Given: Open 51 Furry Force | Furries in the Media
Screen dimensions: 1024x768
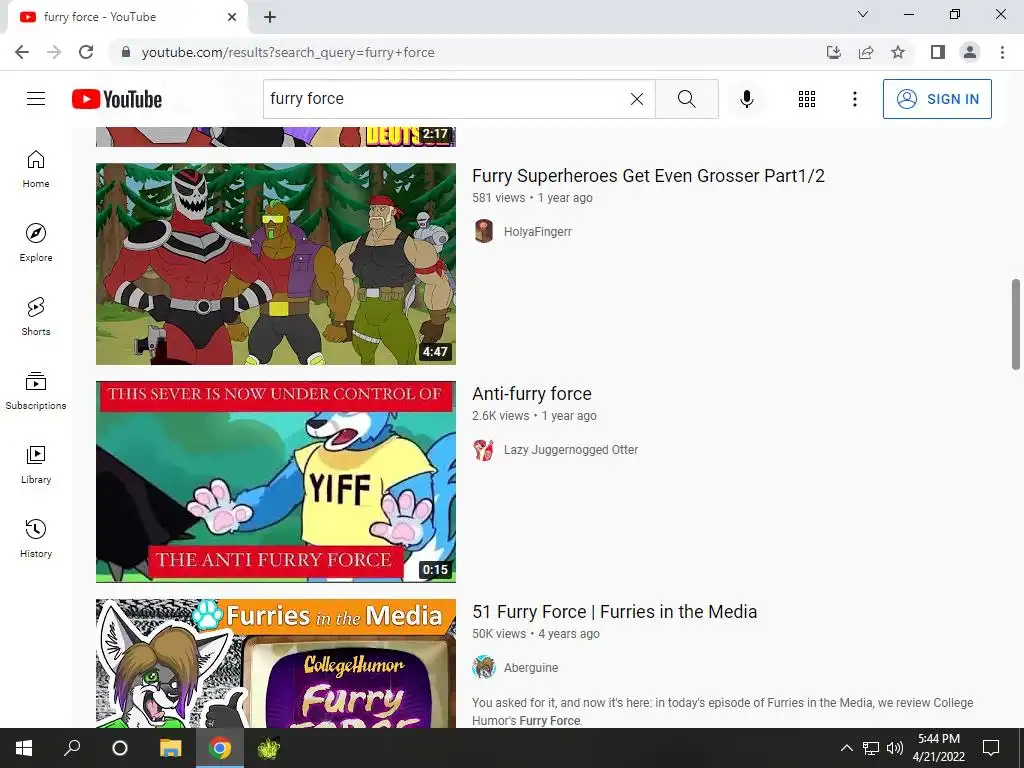Looking at the screenshot, I should pyautogui.click(x=615, y=612).
